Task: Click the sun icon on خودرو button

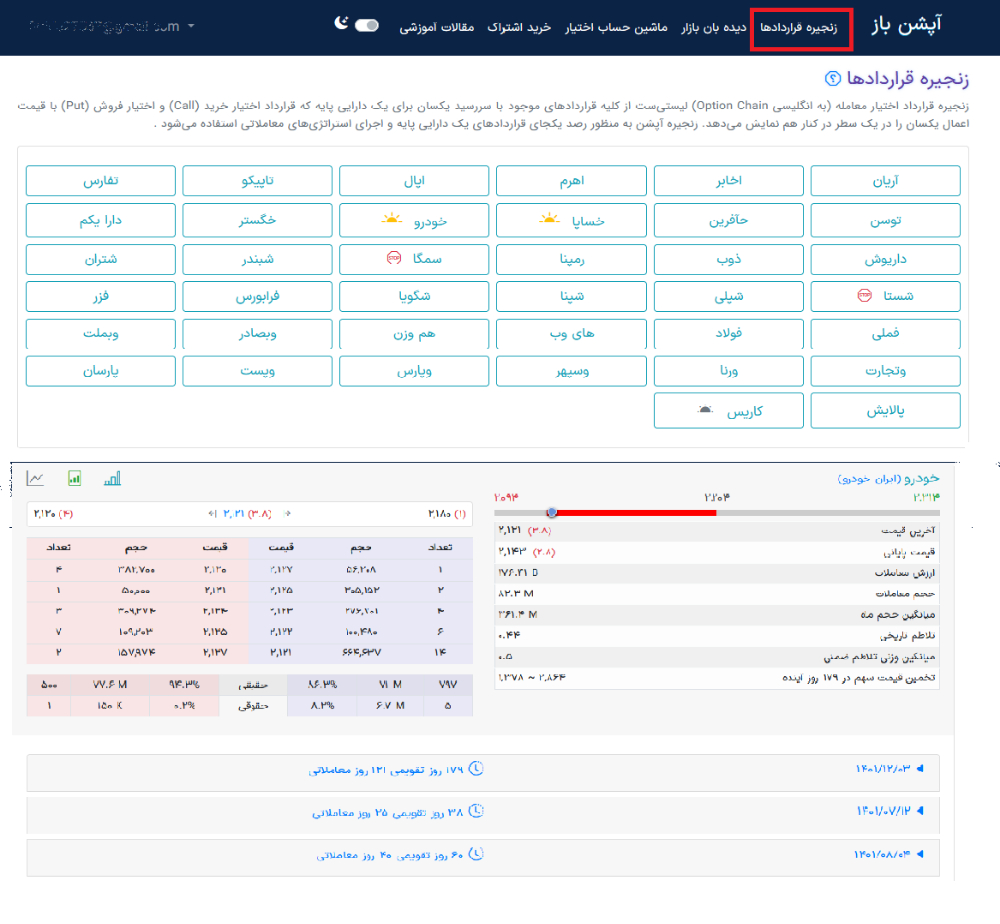Action: pos(392,219)
